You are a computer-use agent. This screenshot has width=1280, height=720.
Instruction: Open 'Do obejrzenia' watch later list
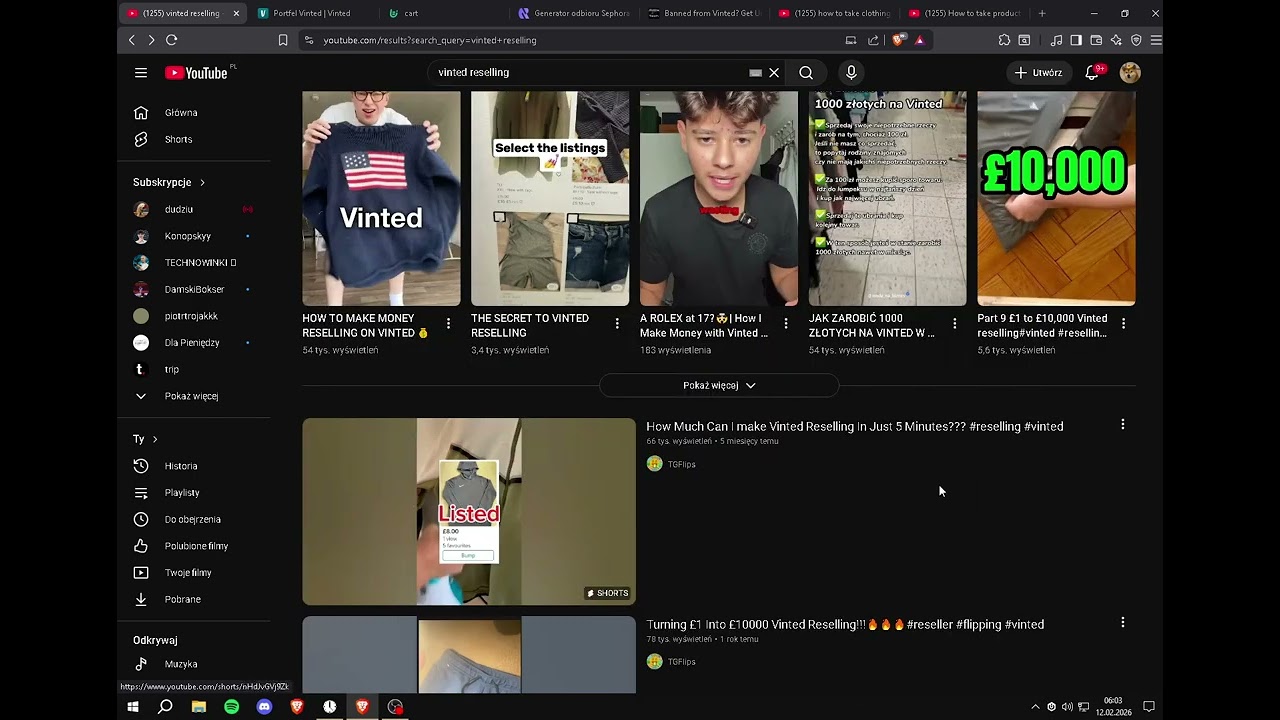[193, 519]
